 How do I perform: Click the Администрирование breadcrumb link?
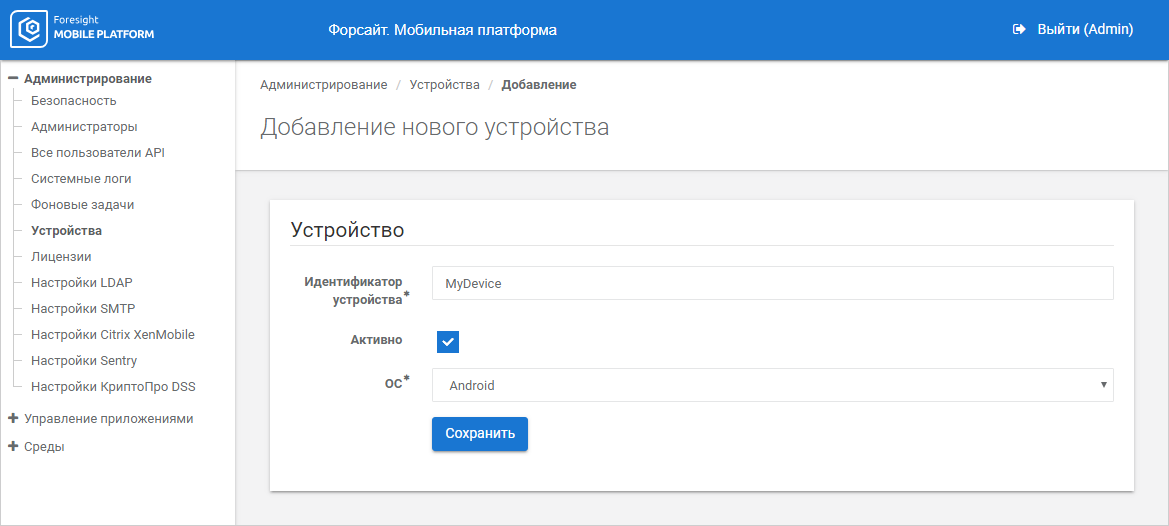click(324, 85)
